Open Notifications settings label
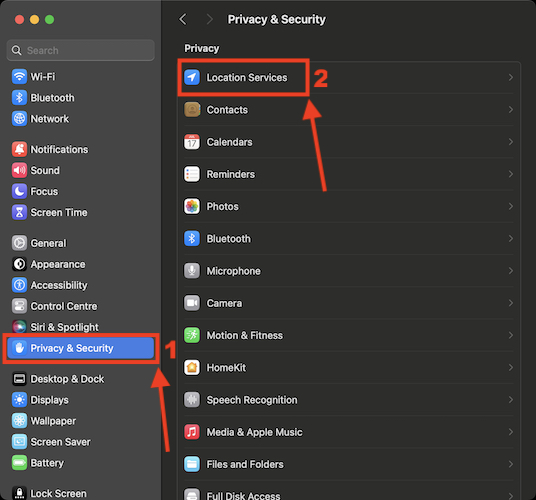Viewport: 536px width, 500px height. (59, 149)
